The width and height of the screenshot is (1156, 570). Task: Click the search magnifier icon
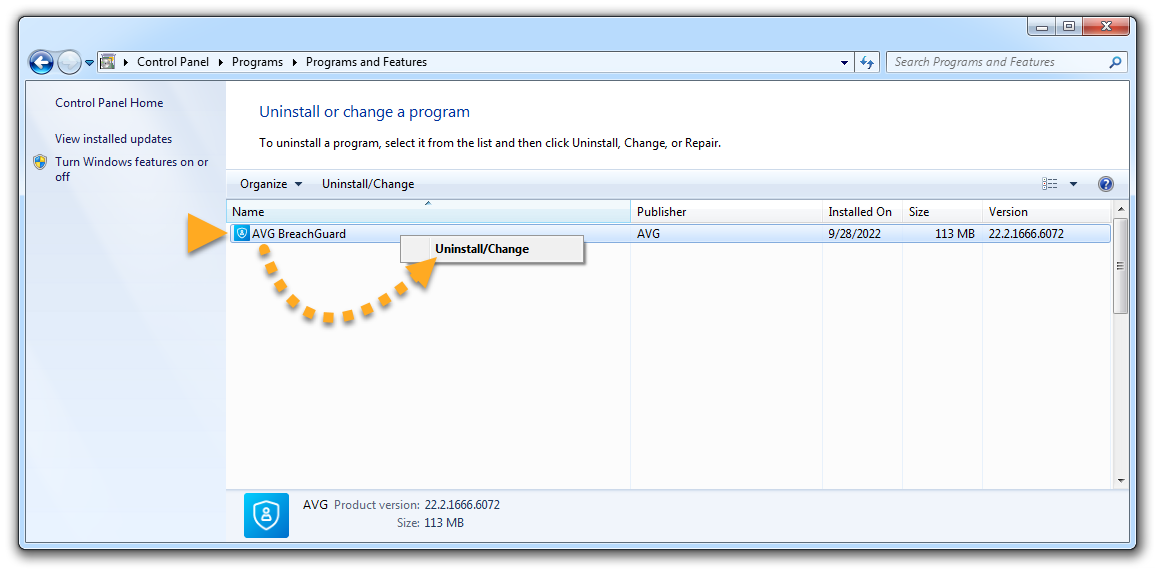tap(1115, 62)
